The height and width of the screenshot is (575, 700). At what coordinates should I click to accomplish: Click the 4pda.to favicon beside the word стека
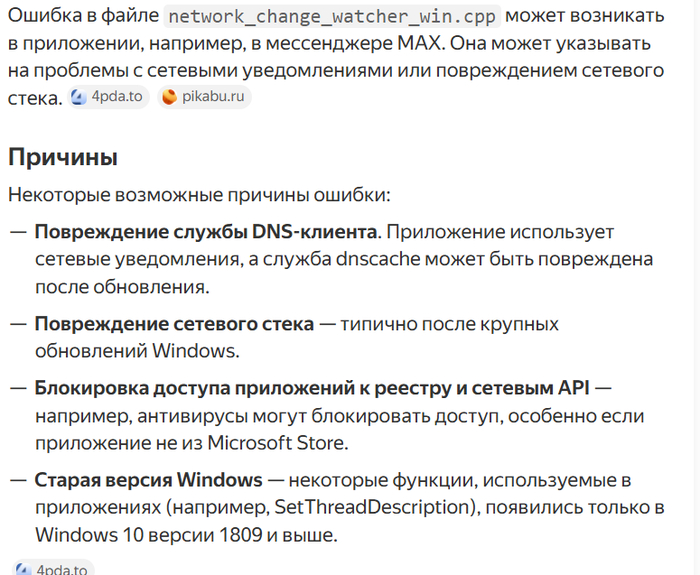click(x=79, y=97)
